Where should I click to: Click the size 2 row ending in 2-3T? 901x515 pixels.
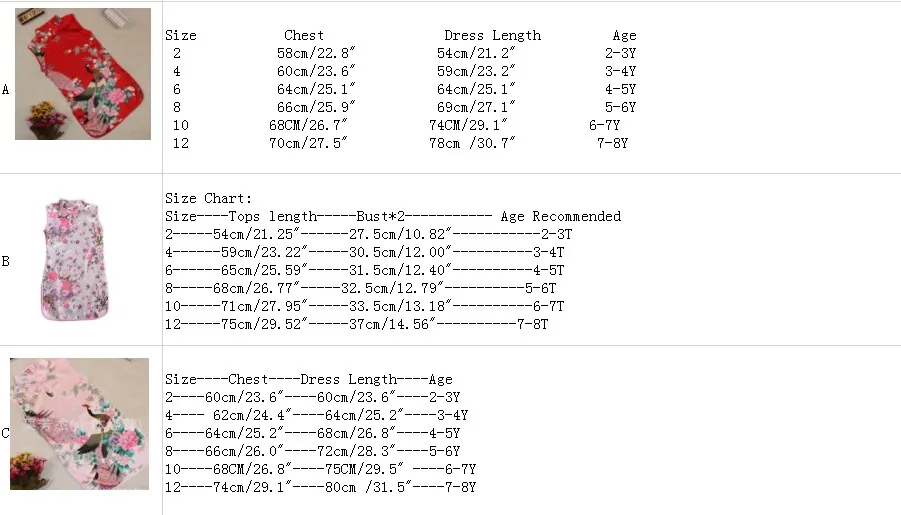point(368,235)
